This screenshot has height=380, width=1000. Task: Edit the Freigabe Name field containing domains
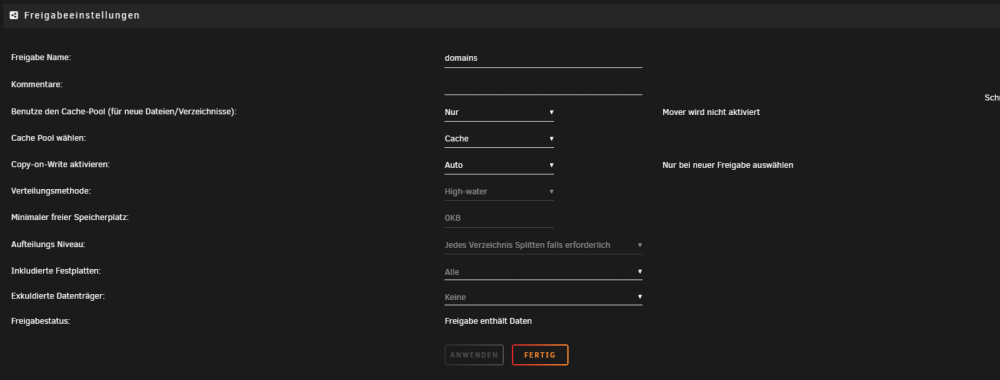[543, 58]
